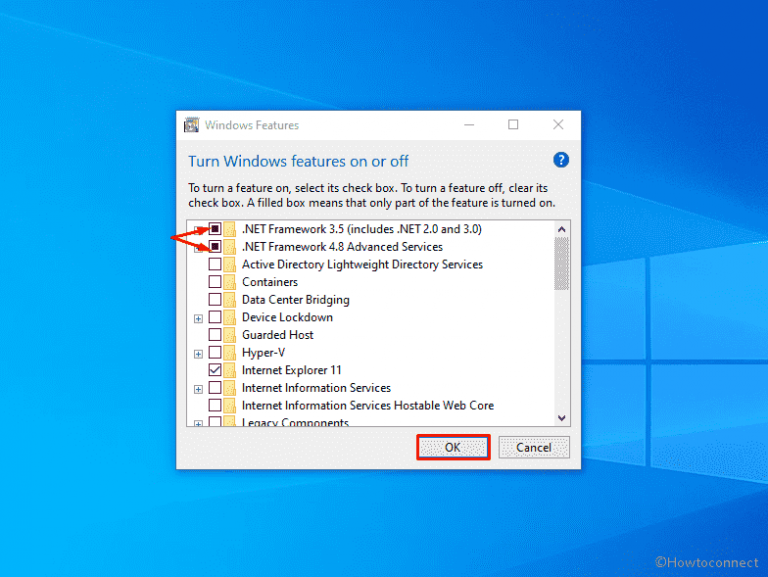Toggle .NET Framework 4.8 Advanced Services checkbox
This screenshot has height=577, width=768.
(x=215, y=246)
